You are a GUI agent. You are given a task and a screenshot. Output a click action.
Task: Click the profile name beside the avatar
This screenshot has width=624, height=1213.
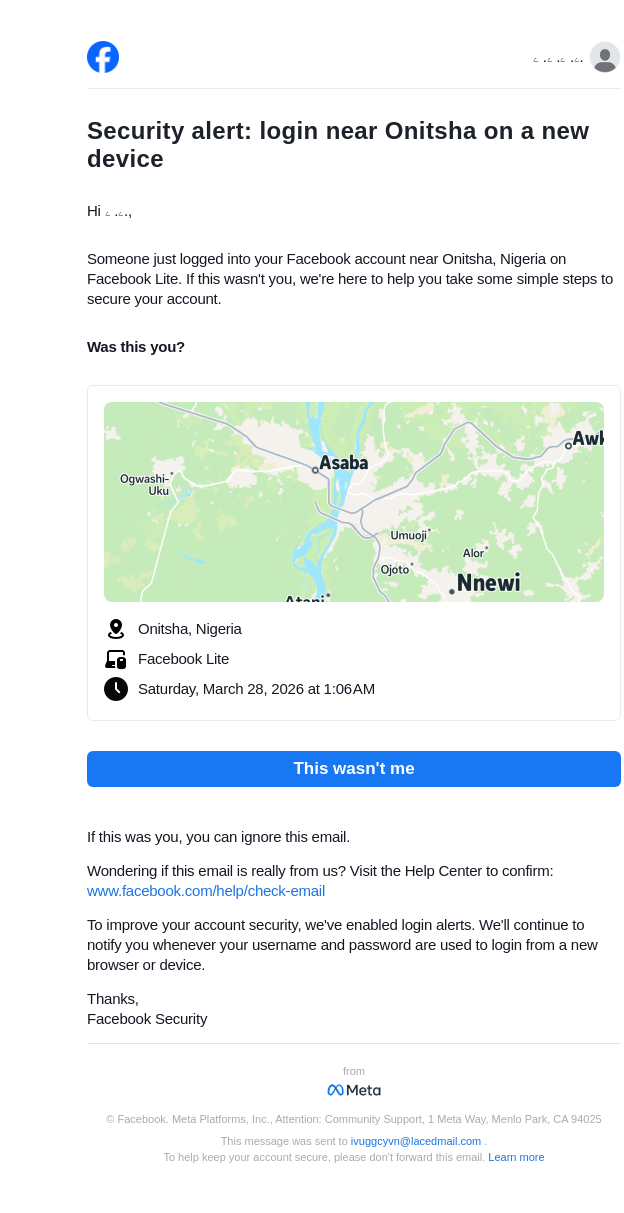coord(558,60)
